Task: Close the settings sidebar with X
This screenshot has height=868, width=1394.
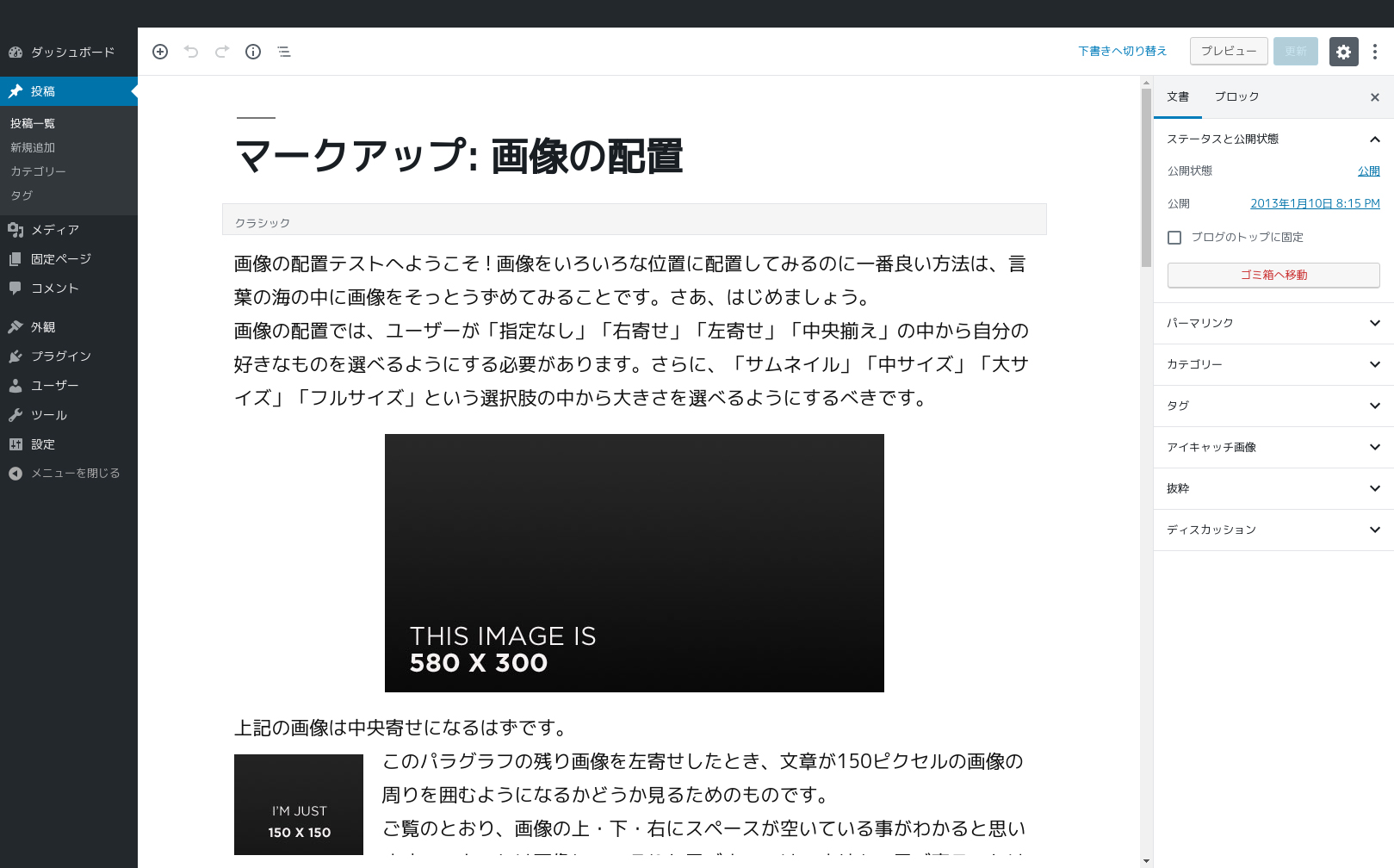Action: pos(1375,97)
